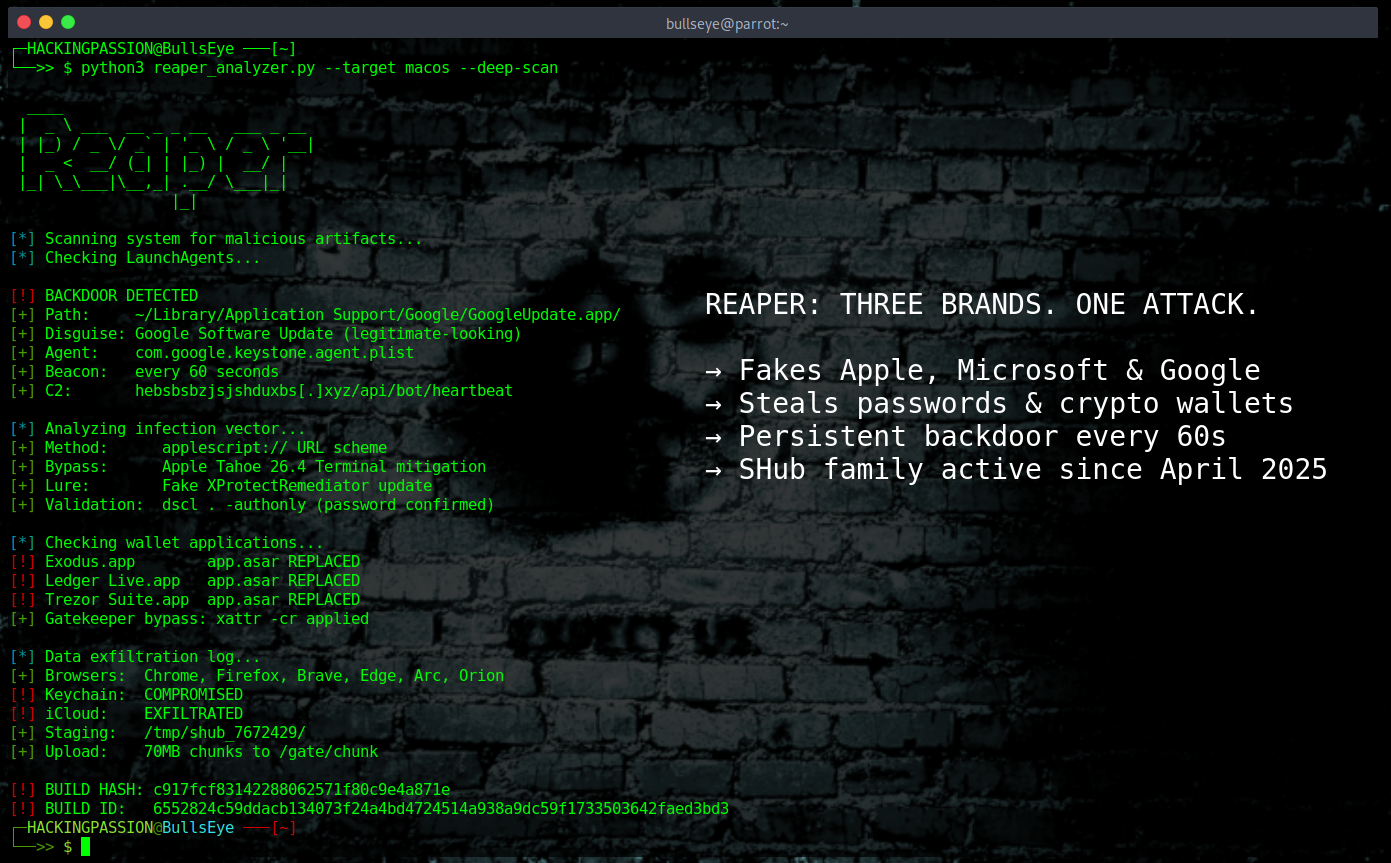Click the 'Validation: dscl . -authonly' line
Viewport: 1391px width, 863px height.
[x=252, y=505]
